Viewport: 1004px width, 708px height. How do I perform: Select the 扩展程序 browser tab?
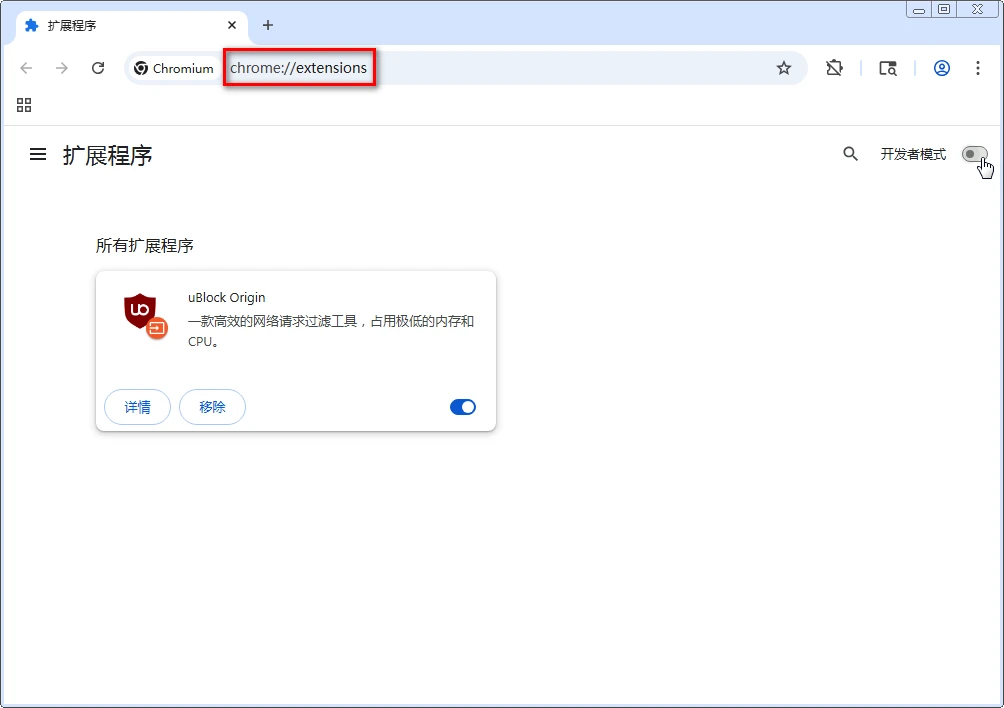point(130,25)
